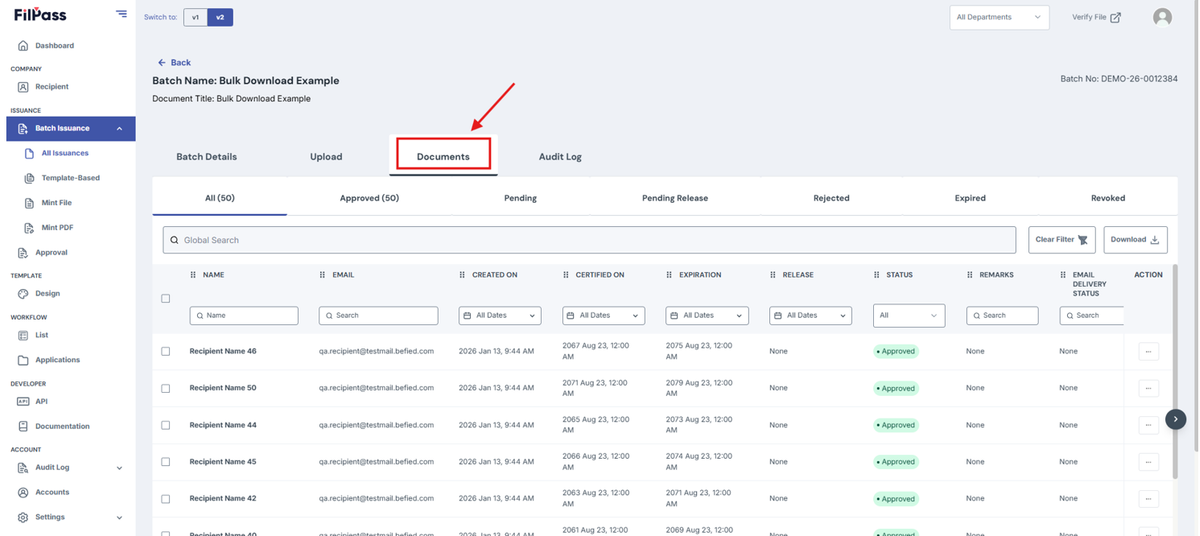Switch to version v1
This screenshot has width=1200, height=536.
[x=196, y=17]
